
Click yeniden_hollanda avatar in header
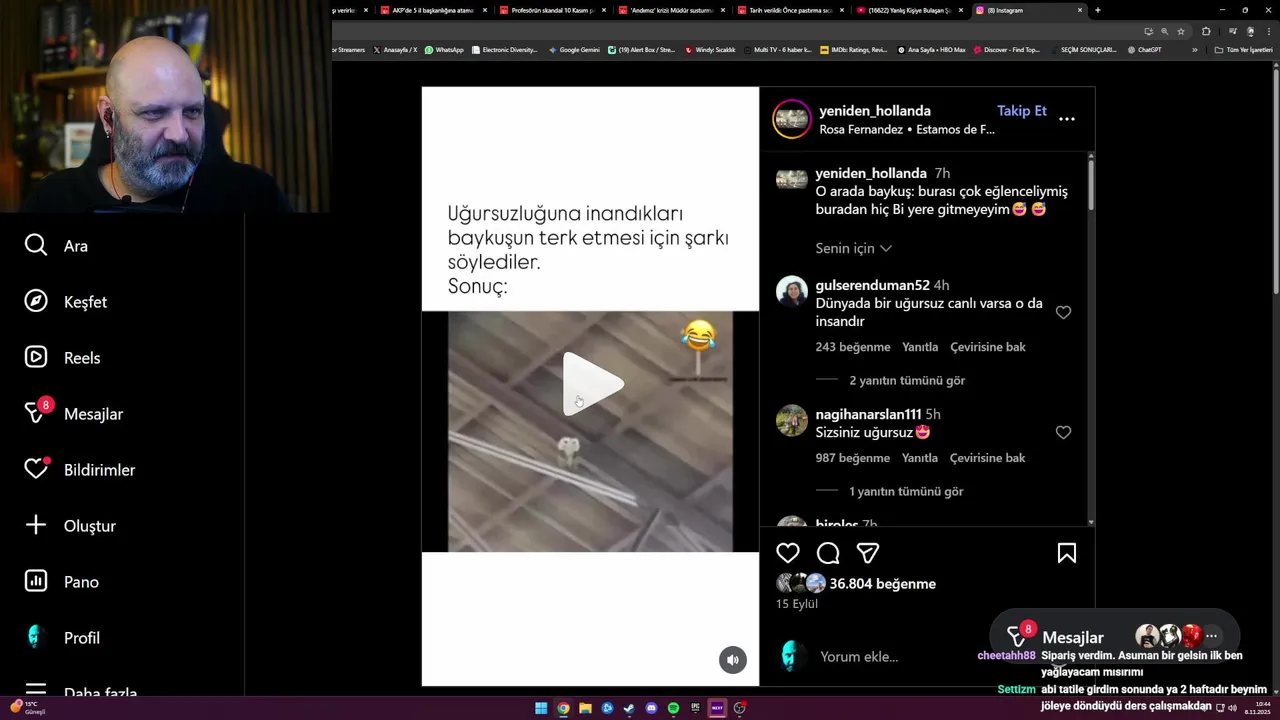click(x=792, y=119)
